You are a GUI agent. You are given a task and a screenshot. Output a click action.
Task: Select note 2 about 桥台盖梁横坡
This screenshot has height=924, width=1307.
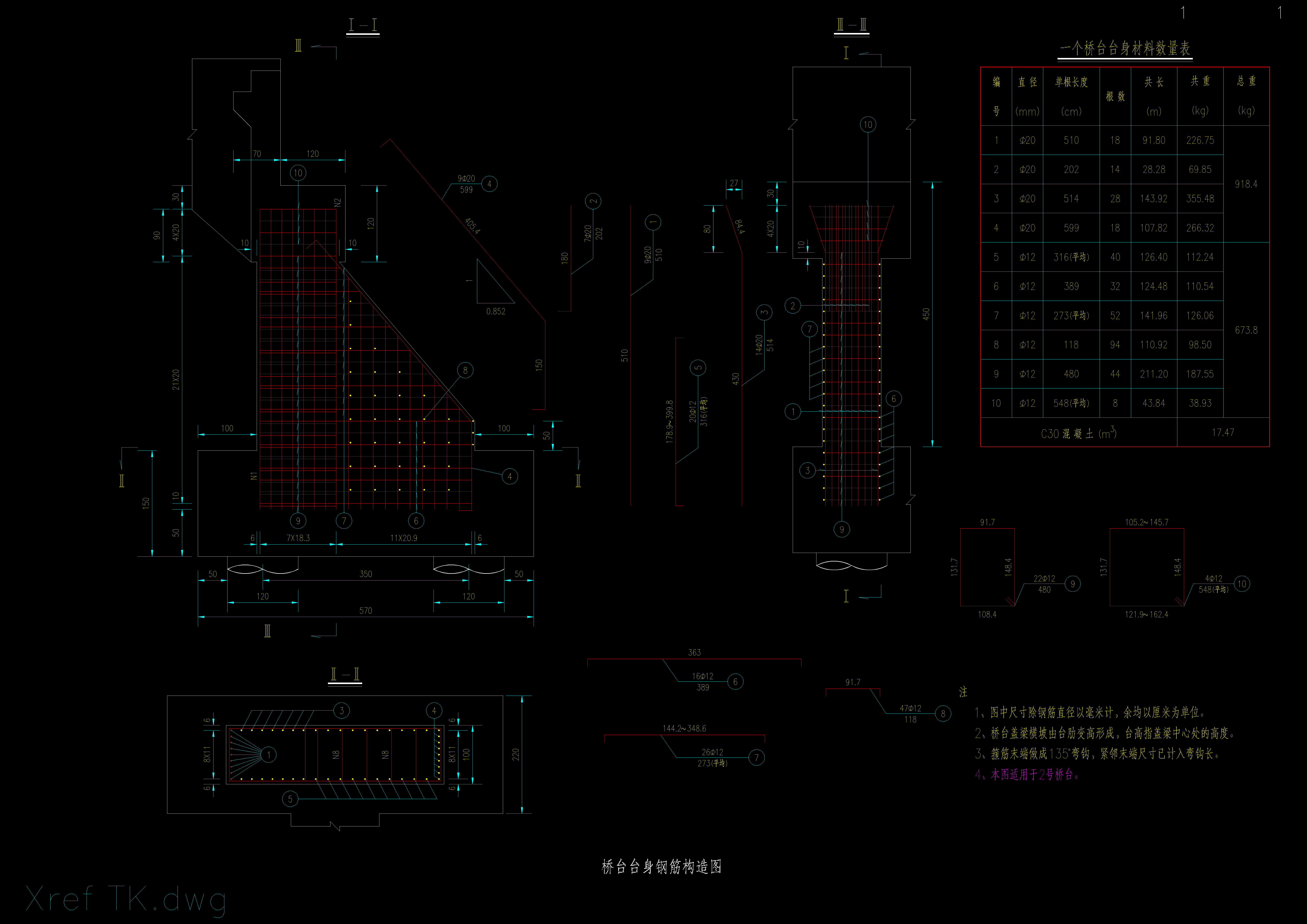click(1105, 733)
